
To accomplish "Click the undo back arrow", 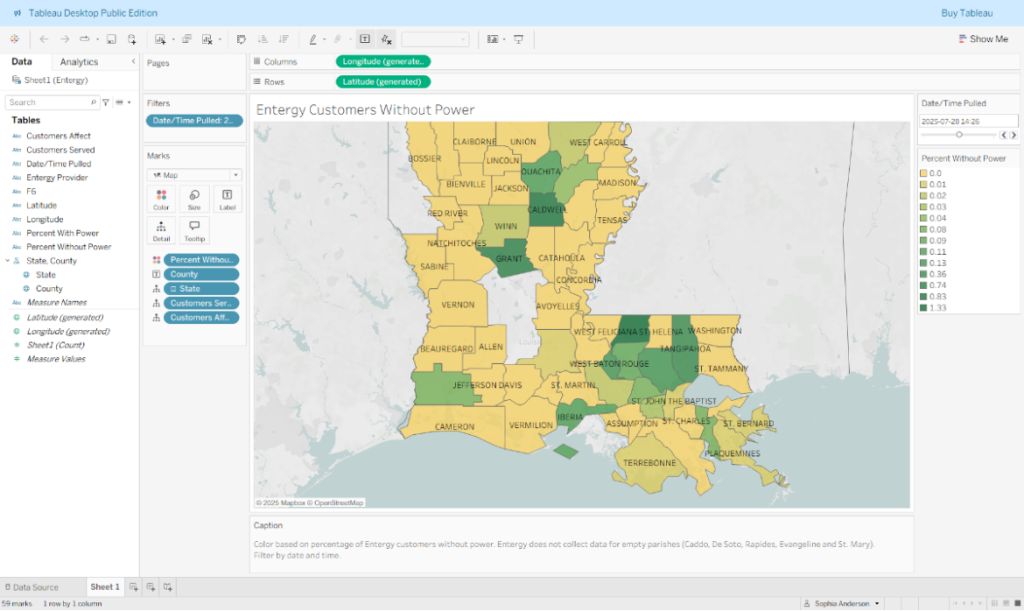I will pyautogui.click(x=44, y=39).
